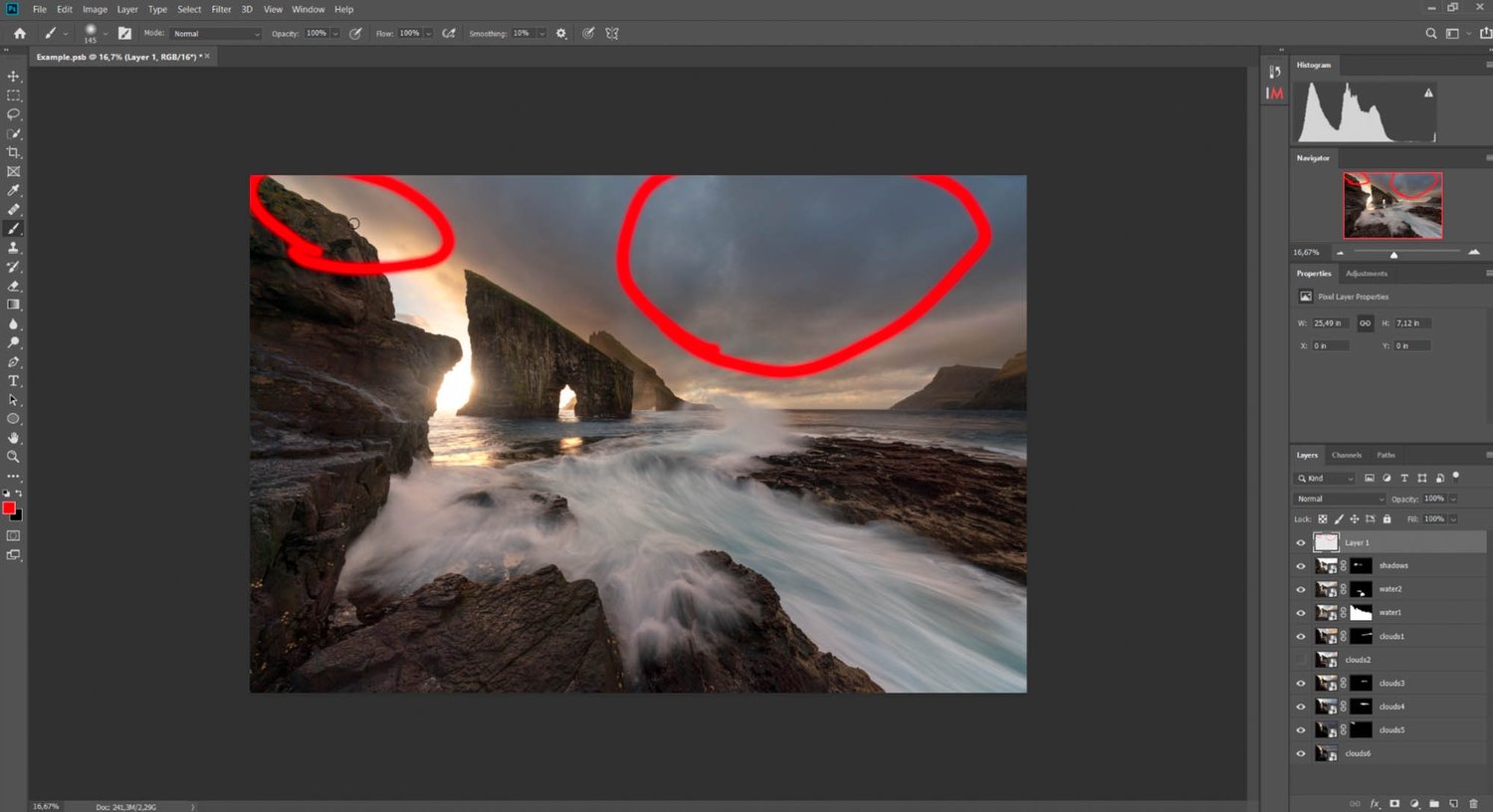The width and height of the screenshot is (1493, 812).
Task: Click the foreground red color swatch
Action: coord(9,508)
